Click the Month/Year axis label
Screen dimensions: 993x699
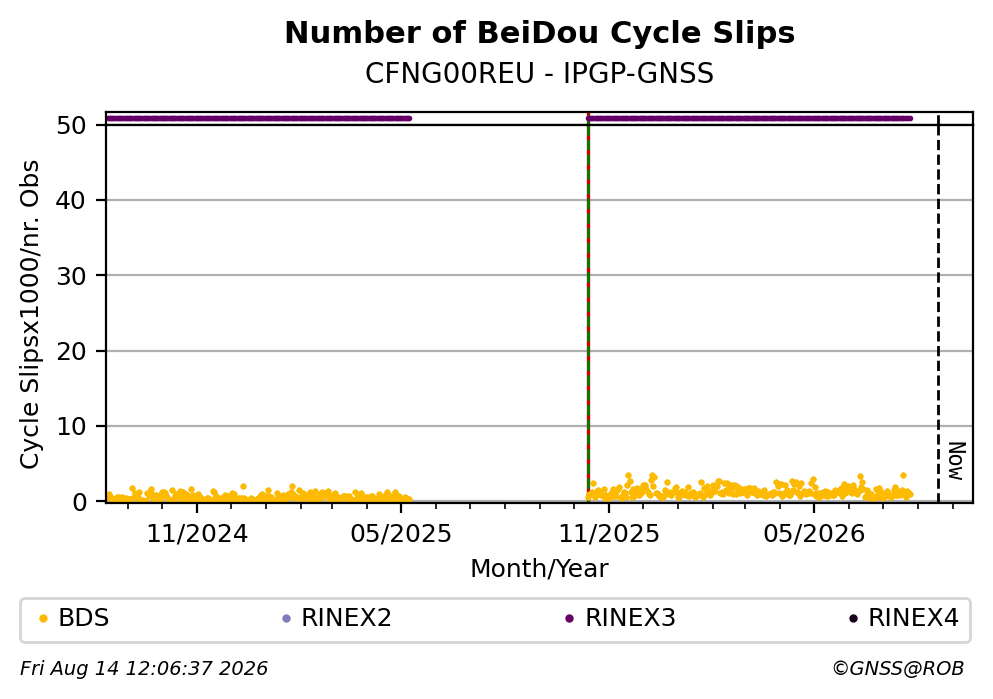(540, 569)
